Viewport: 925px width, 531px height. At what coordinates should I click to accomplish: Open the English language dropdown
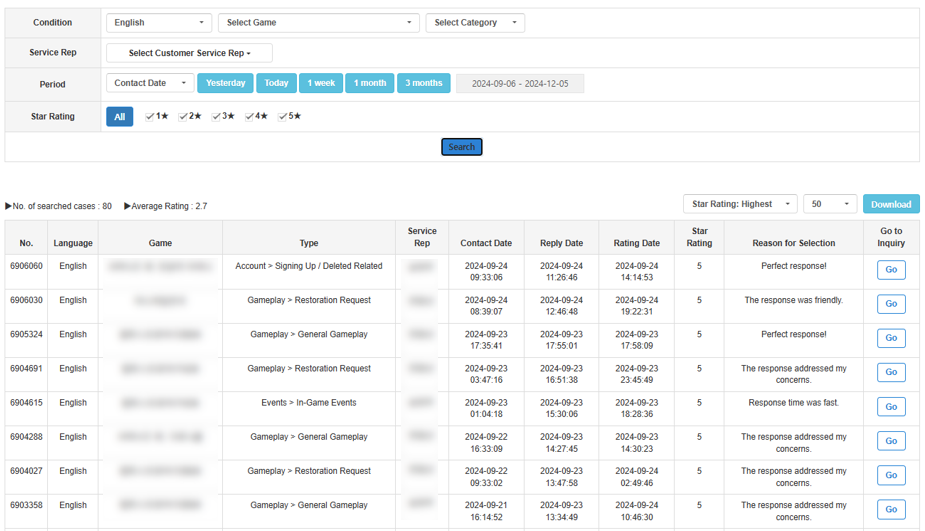(159, 23)
